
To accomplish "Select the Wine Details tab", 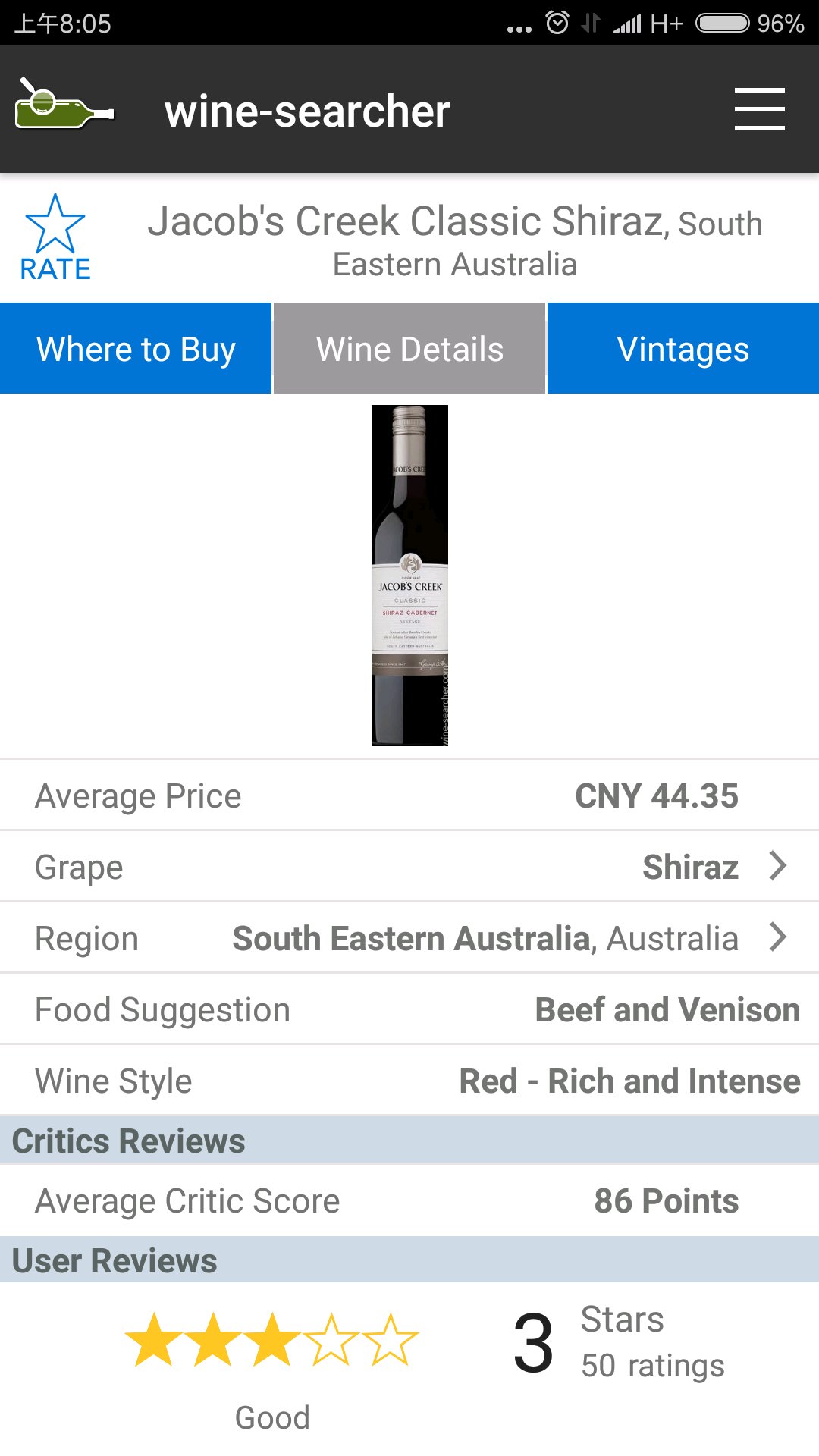I will tap(409, 349).
